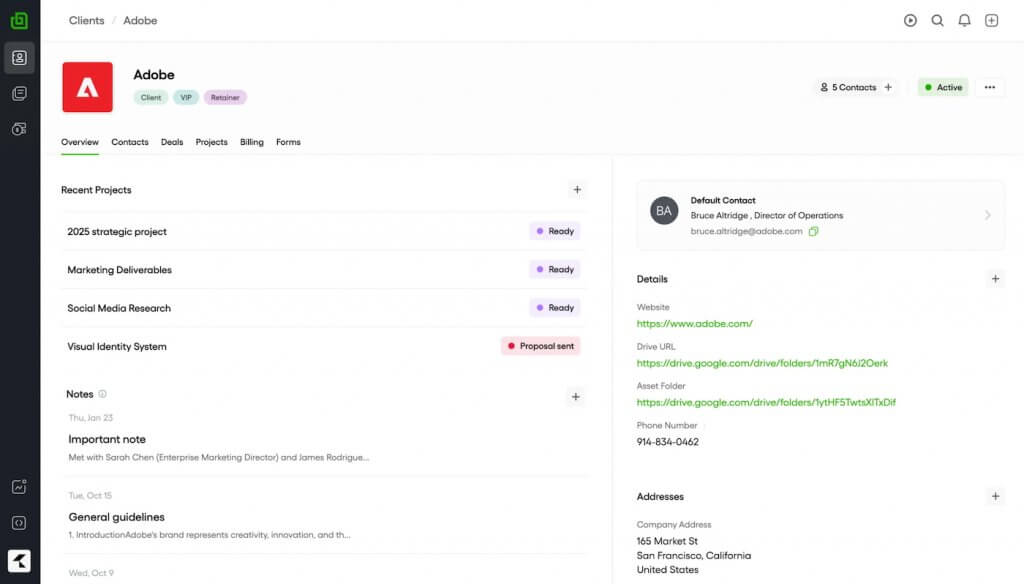The image size is (1024, 584).
Task: Open the global search icon
Action: coord(938,20)
